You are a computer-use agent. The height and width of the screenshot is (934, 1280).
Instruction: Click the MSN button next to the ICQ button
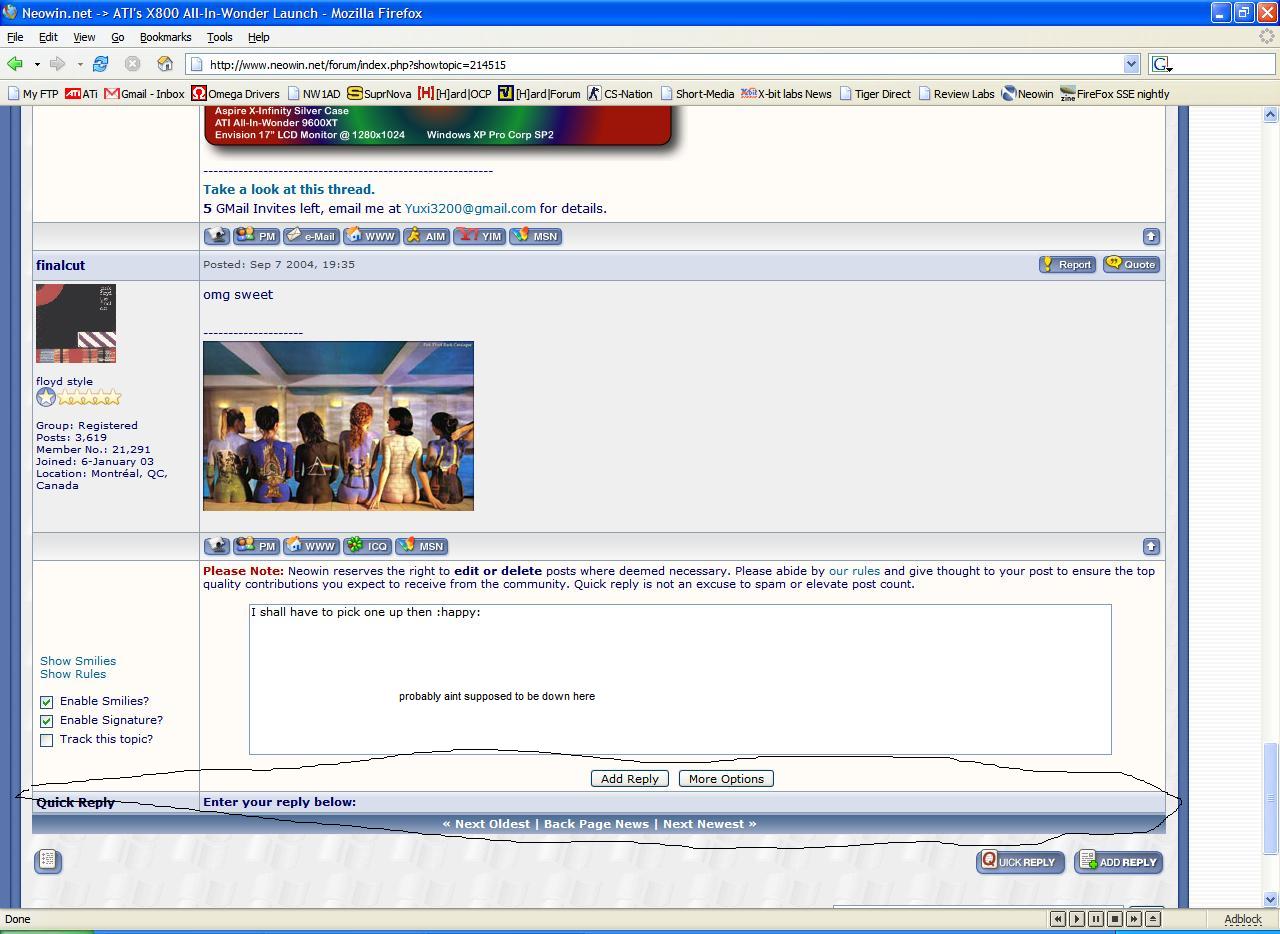(421, 546)
